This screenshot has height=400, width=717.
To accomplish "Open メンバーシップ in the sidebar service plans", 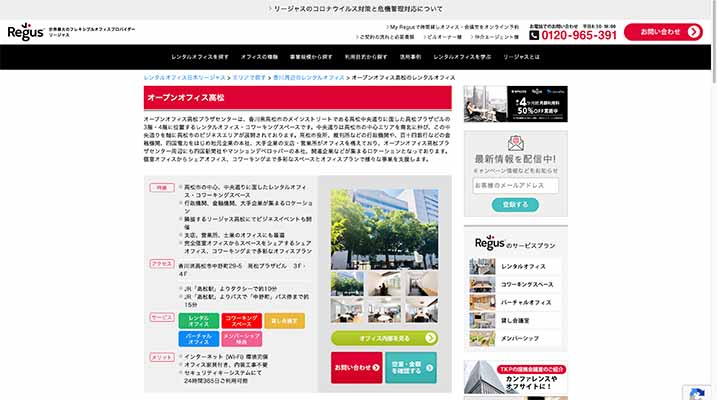I will [515, 339].
